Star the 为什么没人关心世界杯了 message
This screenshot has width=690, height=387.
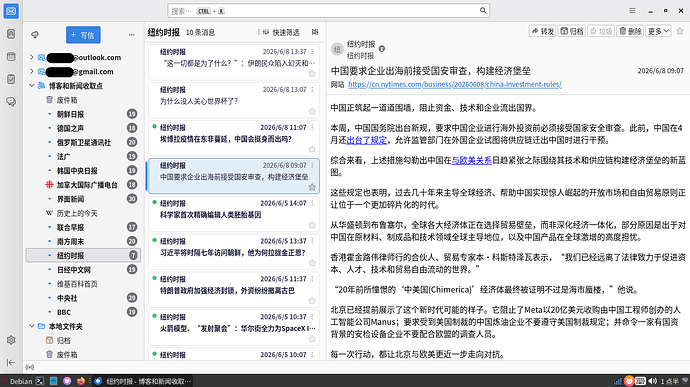pos(312,111)
